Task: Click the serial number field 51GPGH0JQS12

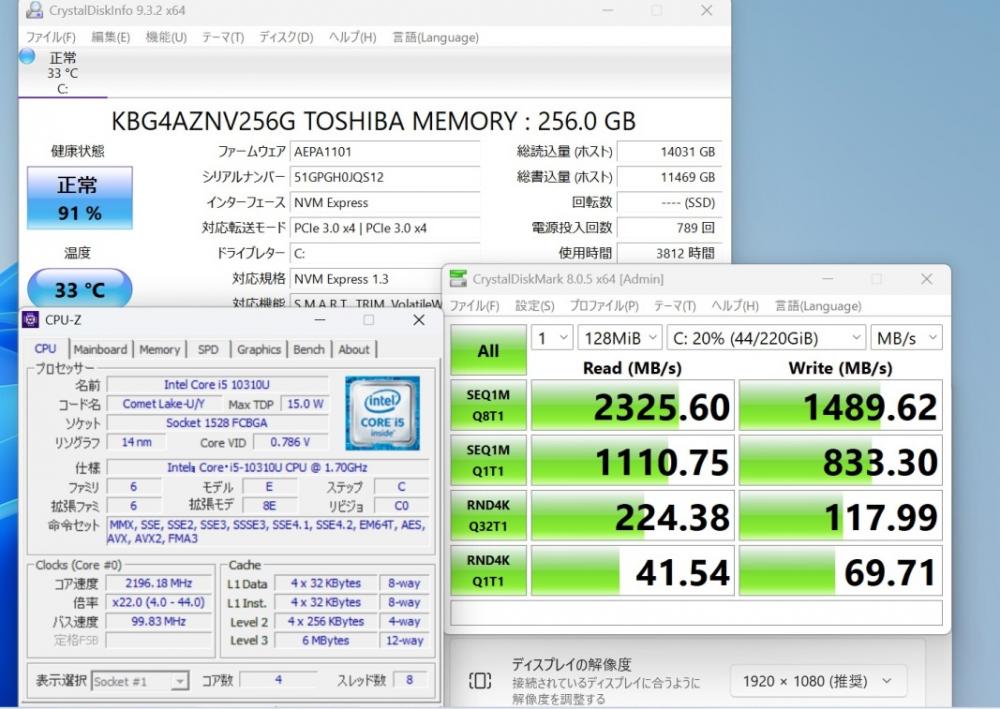Action: click(x=385, y=177)
